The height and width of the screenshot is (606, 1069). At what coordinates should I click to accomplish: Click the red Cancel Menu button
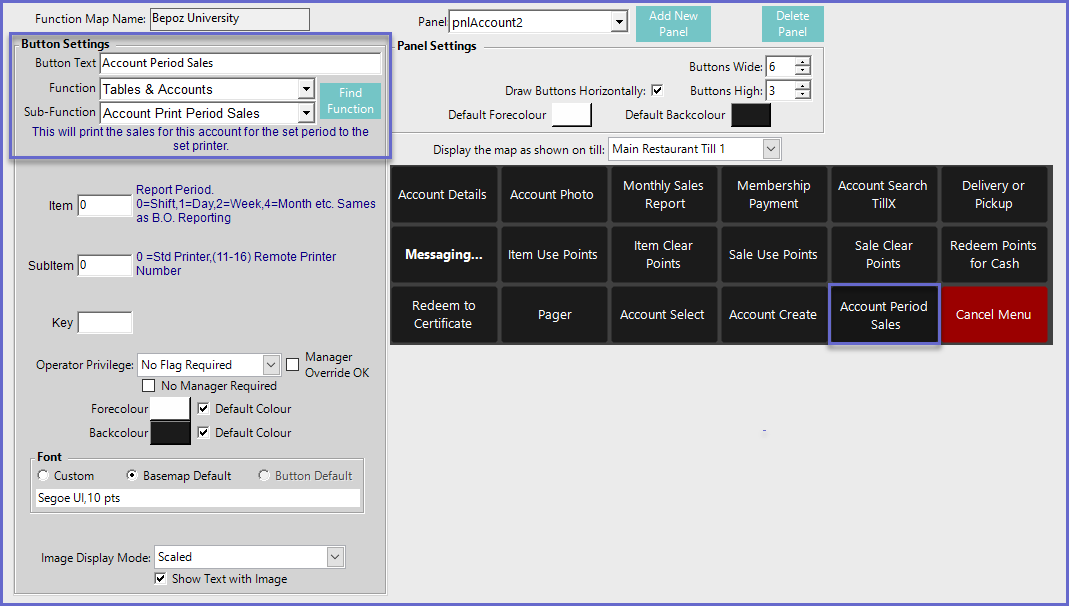coord(993,315)
